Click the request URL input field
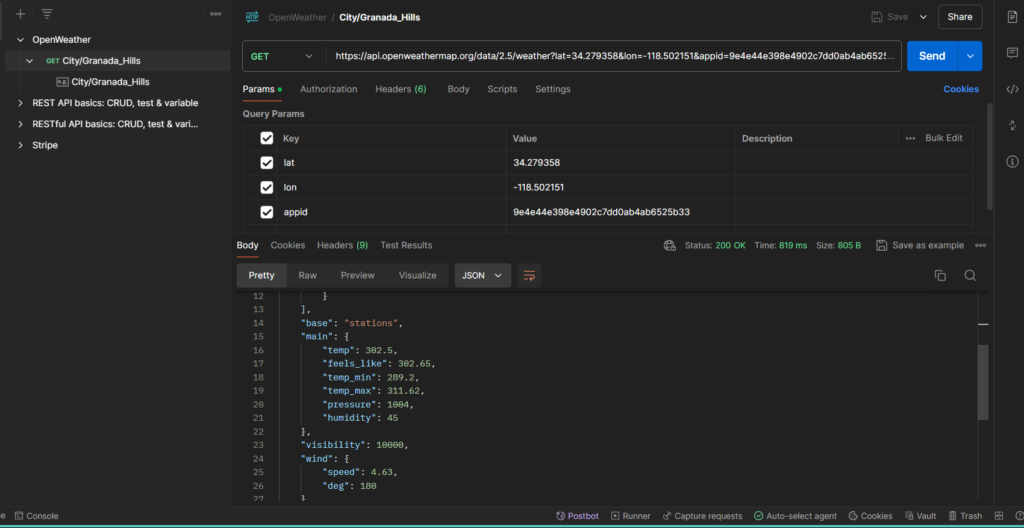Viewport: 1024px width, 528px height. click(x=616, y=56)
